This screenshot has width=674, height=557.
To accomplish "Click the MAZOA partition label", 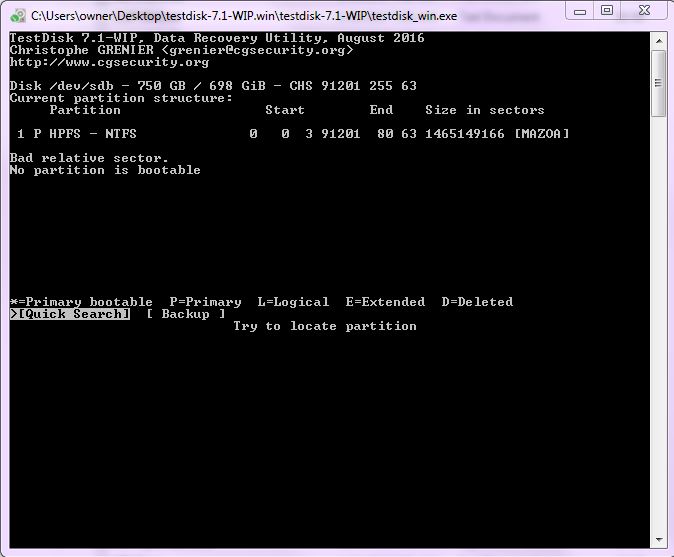I will tap(542, 134).
